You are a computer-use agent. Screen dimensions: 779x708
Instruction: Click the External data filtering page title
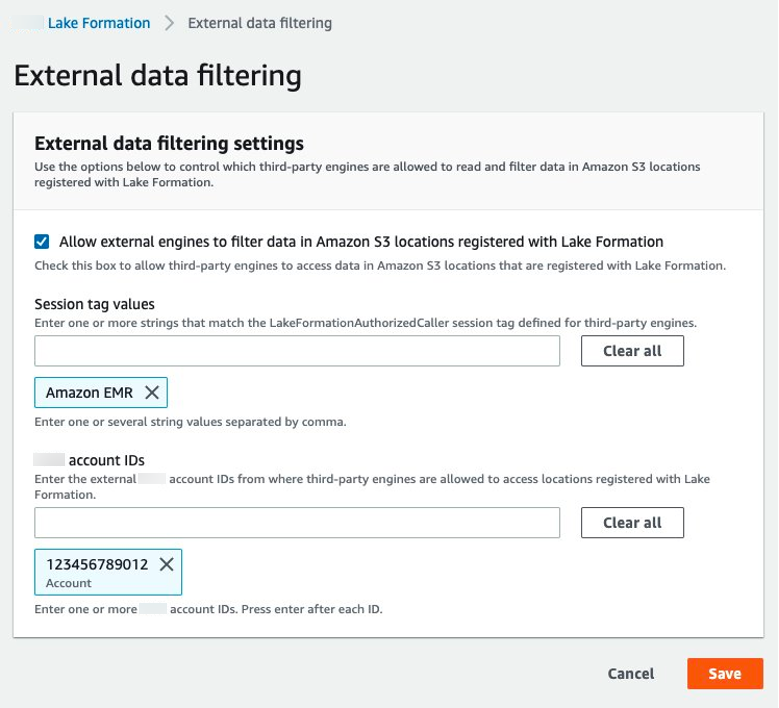point(158,76)
